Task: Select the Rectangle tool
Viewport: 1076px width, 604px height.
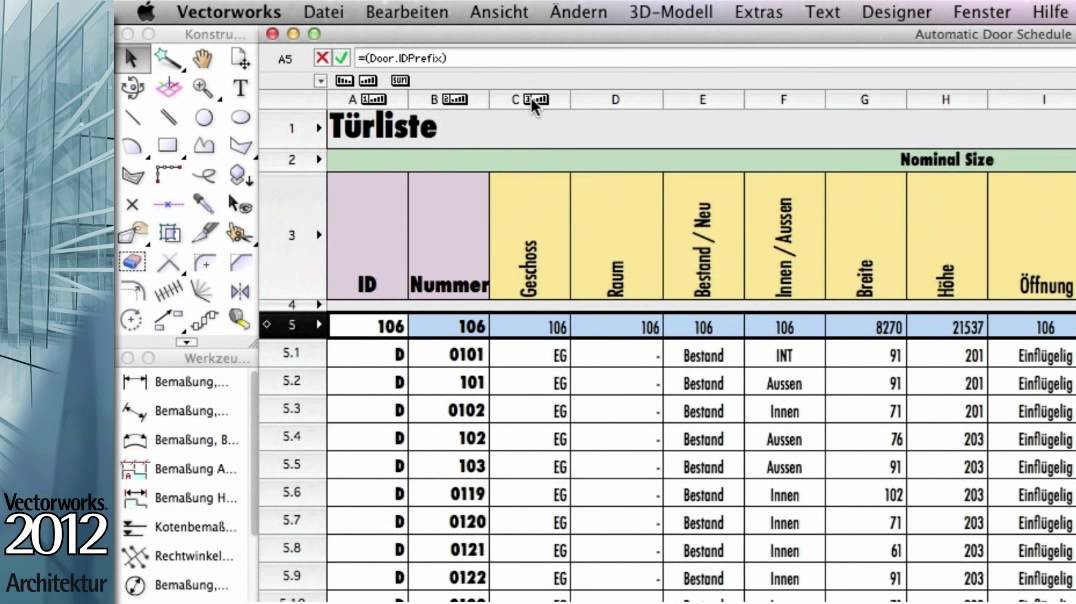Action: [167, 146]
